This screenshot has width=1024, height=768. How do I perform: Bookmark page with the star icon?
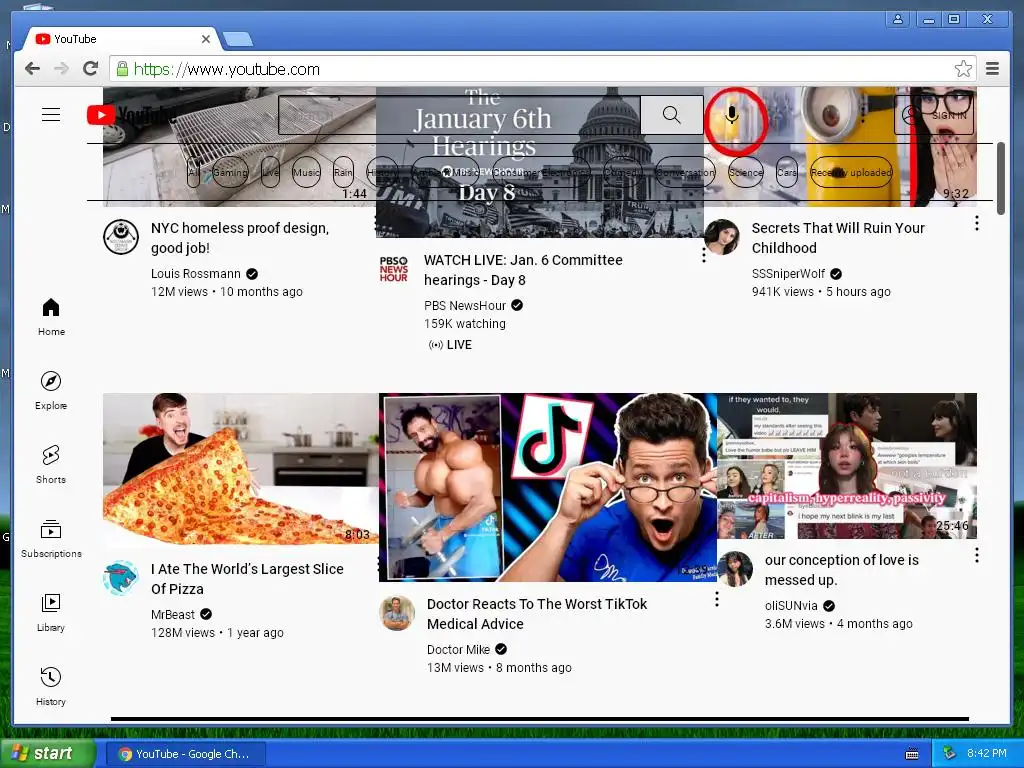click(963, 69)
